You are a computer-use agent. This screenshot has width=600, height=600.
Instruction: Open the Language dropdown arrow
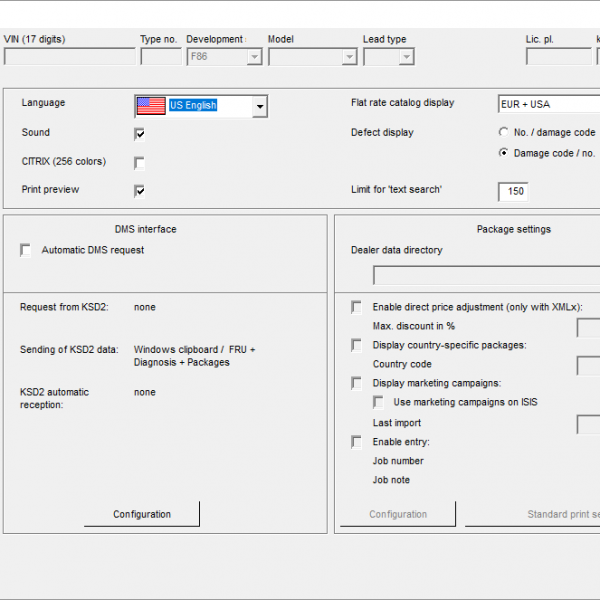[x=260, y=106]
